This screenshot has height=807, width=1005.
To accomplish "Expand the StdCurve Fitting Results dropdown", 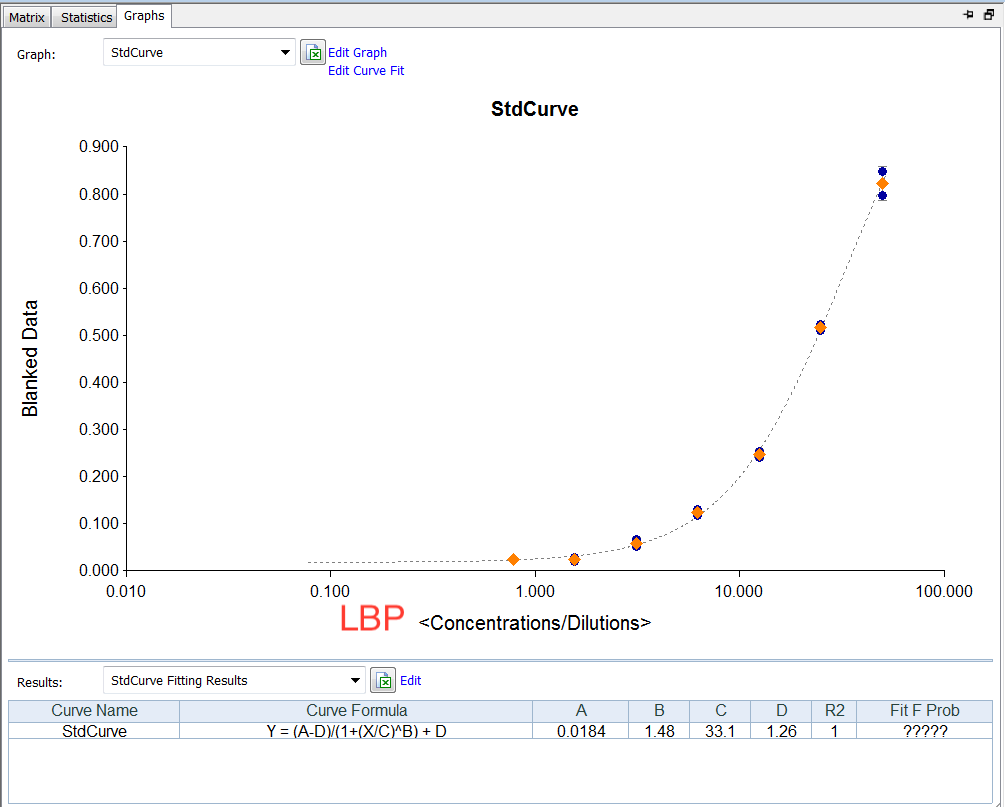I will click(355, 681).
